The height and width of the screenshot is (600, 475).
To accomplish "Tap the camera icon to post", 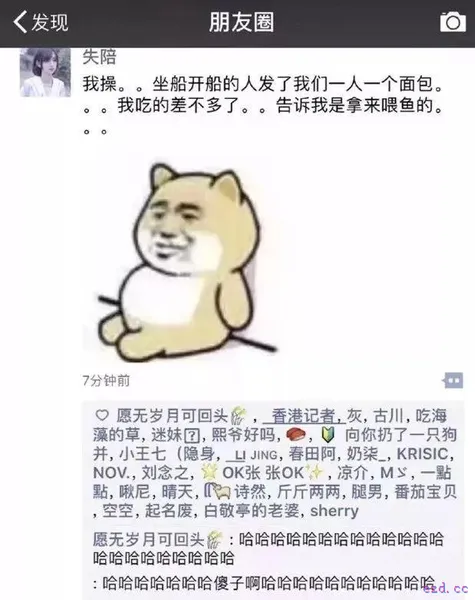I will point(453,22).
